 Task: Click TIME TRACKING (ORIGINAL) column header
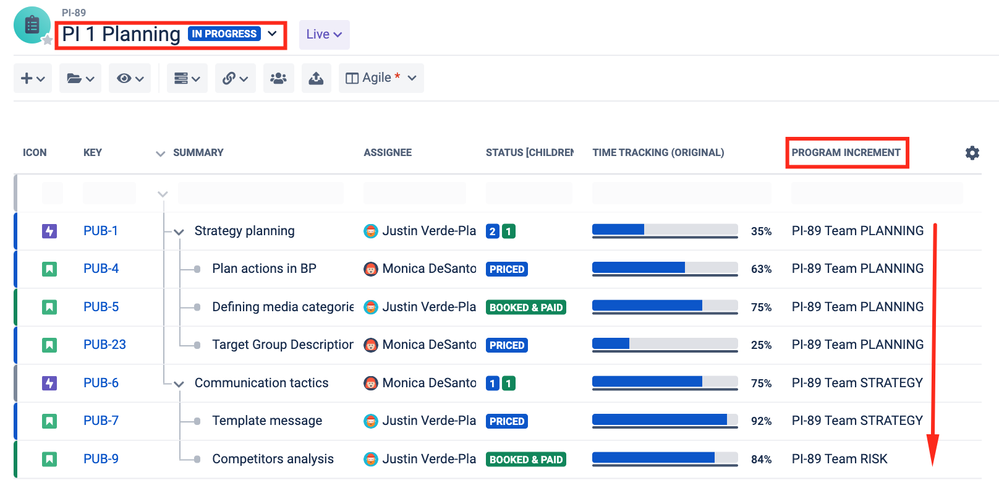click(658, 153)
